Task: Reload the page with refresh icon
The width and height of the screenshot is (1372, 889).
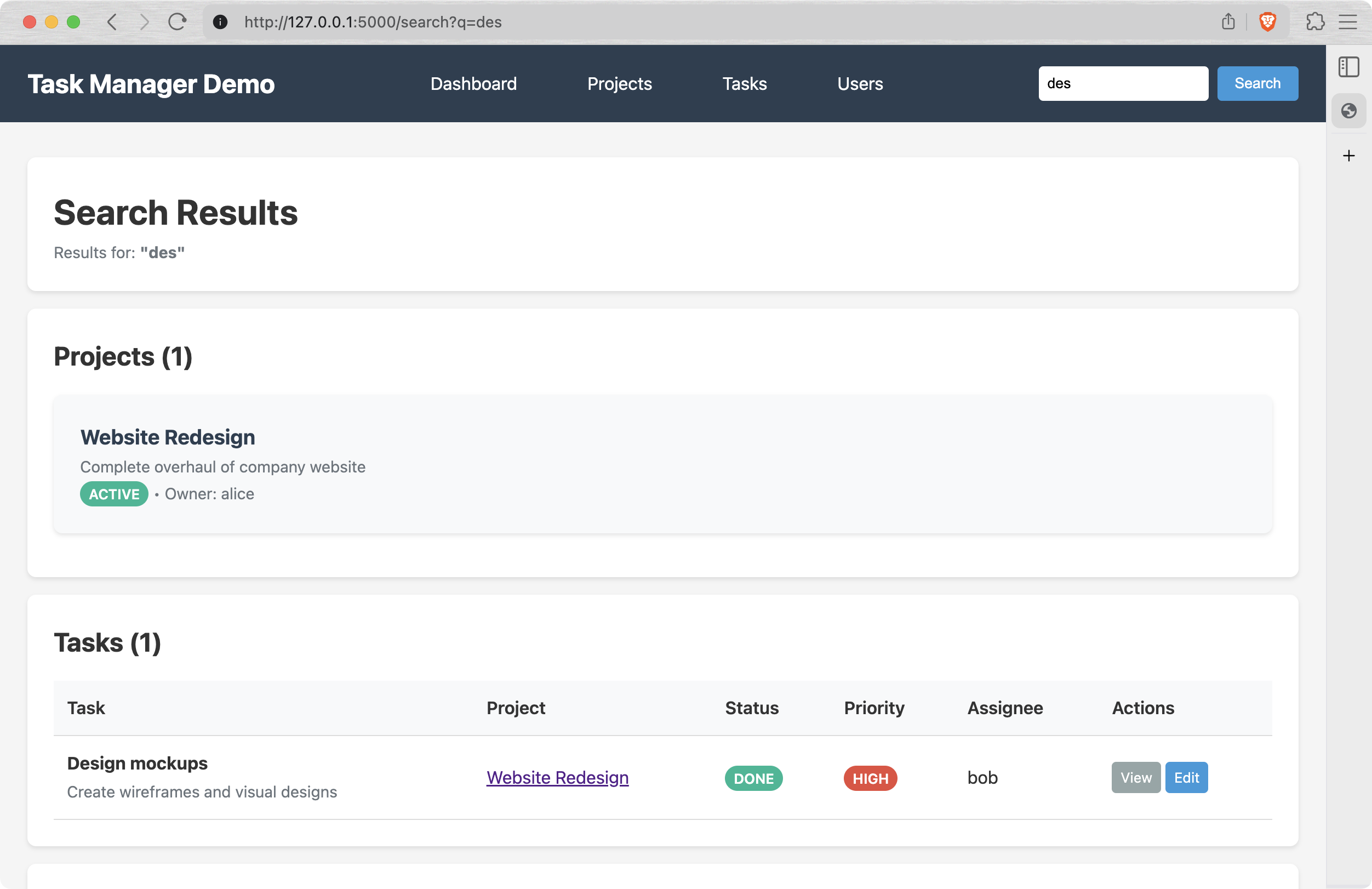Action: click(x=177, y=22)
